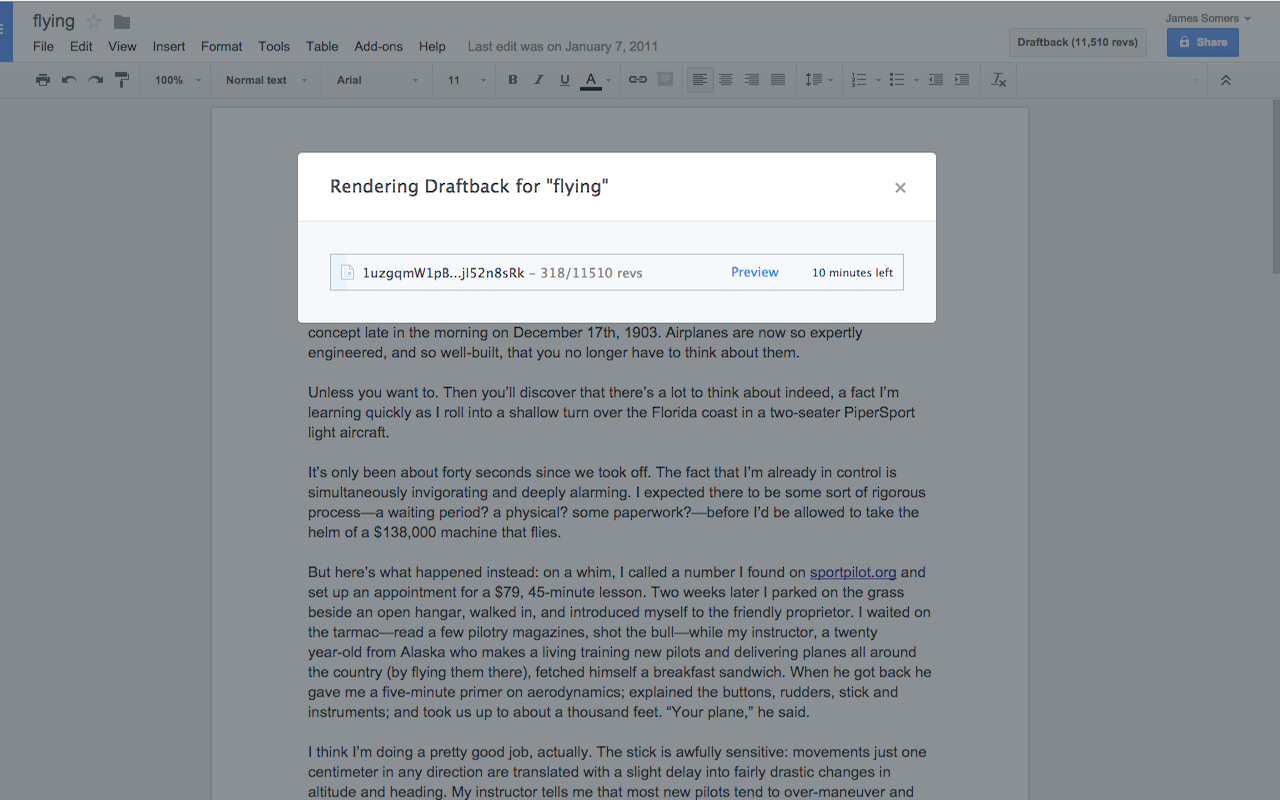1280x800 pixels.
Task: Click the increase indent icon
Action: 961,80
